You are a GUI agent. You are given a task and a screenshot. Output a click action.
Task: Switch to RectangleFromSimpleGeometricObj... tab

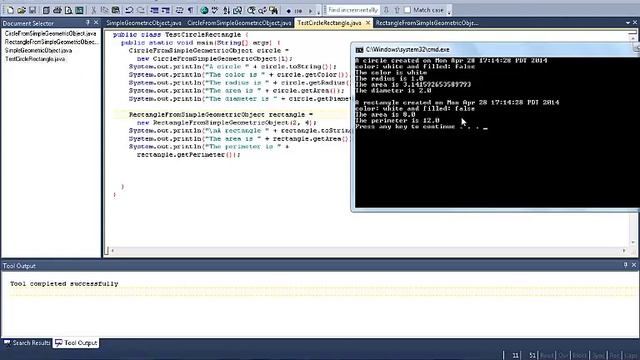(427, 23)
